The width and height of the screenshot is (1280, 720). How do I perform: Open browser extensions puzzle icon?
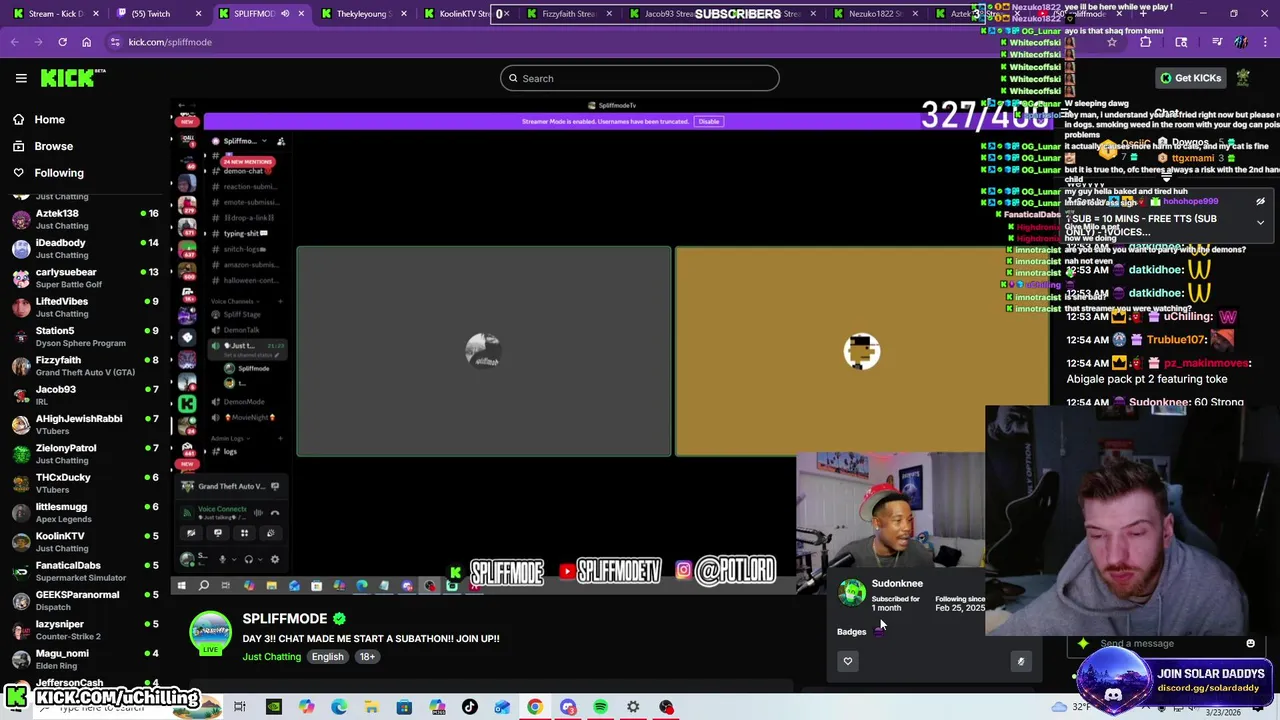1146,42
